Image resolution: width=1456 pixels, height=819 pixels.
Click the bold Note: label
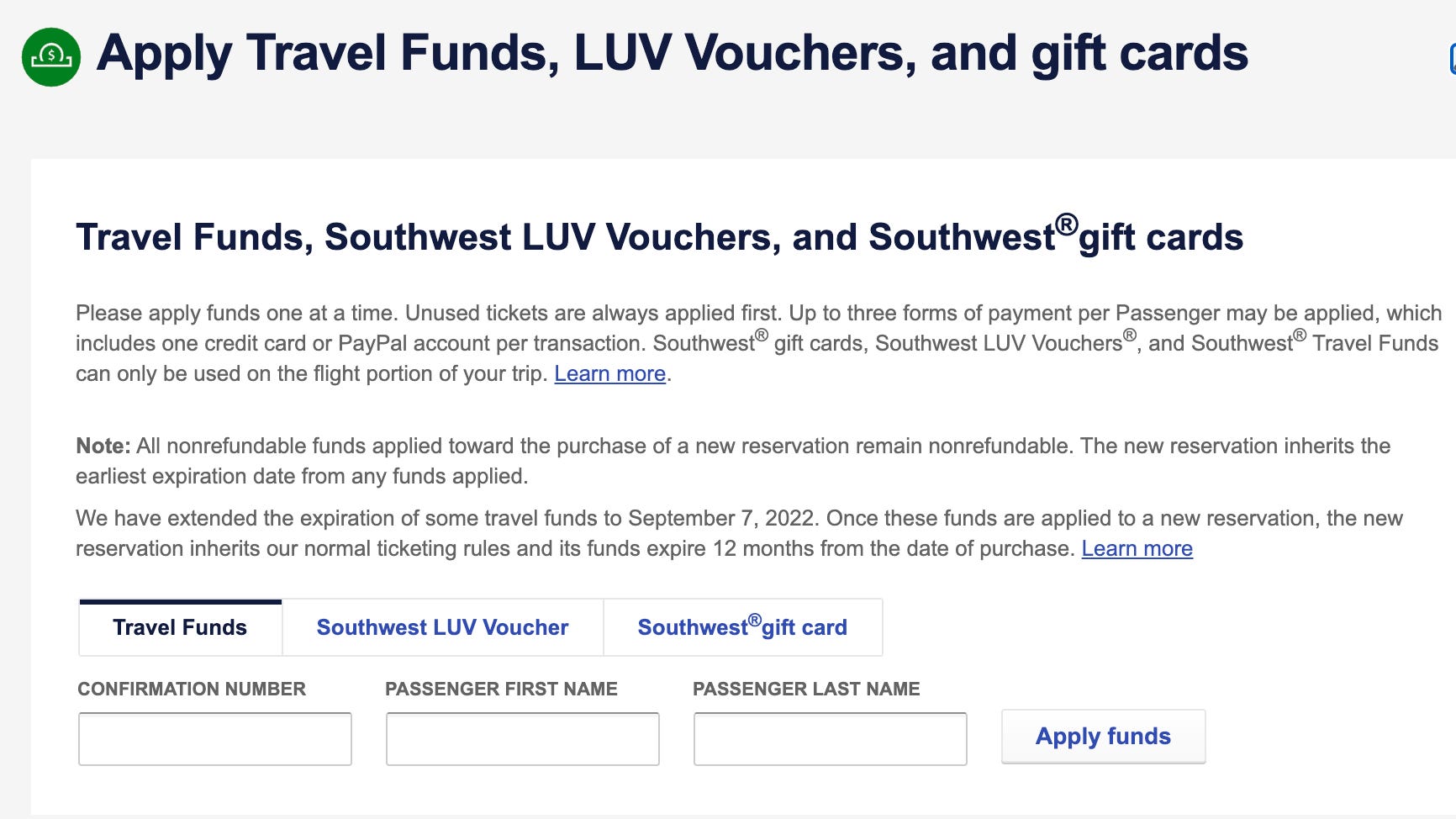(103, 446)
